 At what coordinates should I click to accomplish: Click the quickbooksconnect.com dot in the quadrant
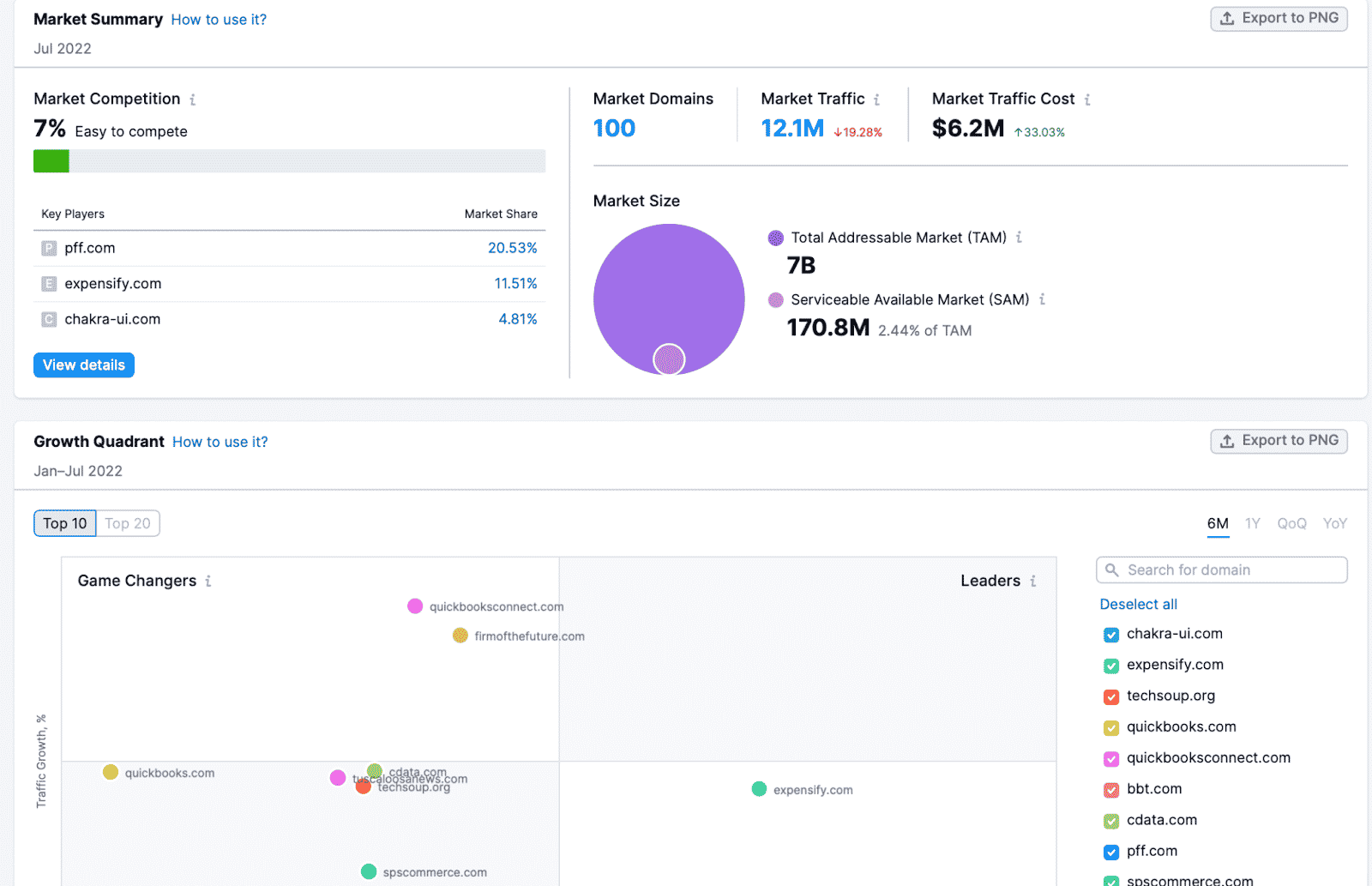pyautogui.click(x=415, y=606)
